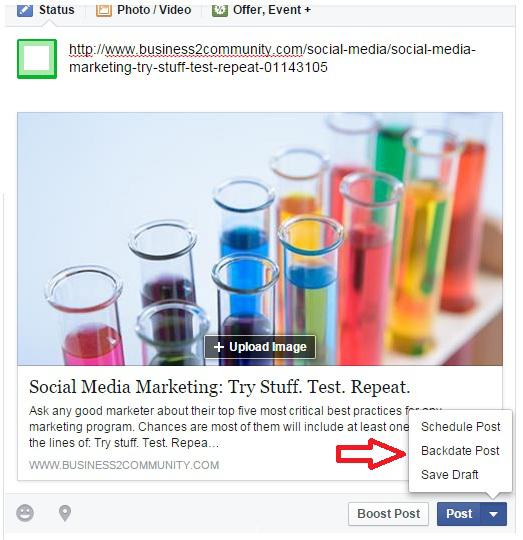Click the Offer, Event + green icon
This screenshot has width=523, height=540.
click(220, 10)
